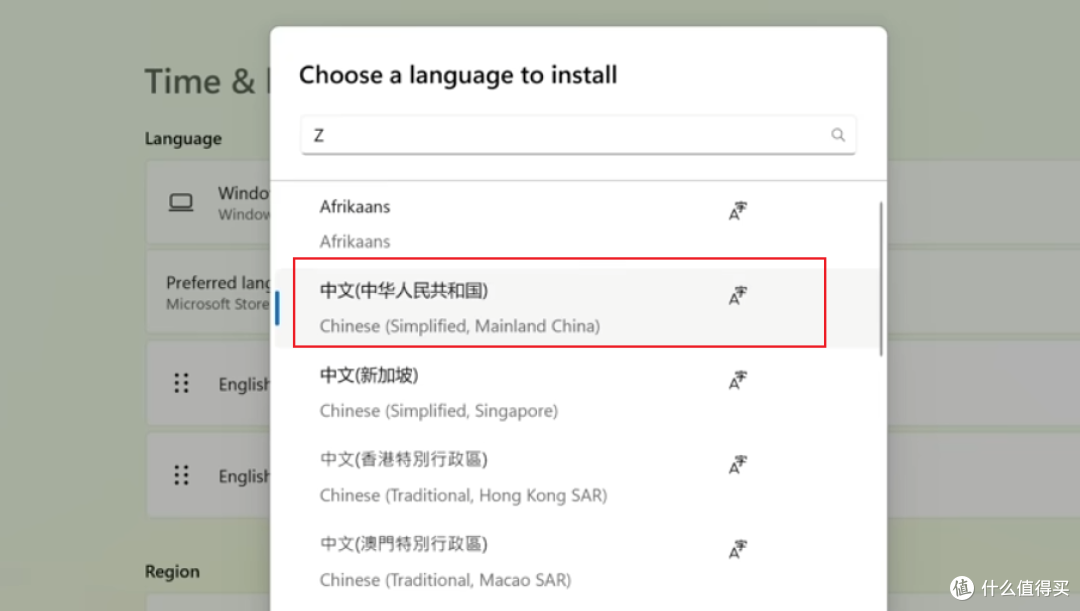Select Chinese (Simplified, Mainland China) entry
Viewport: 1080px width, 611px height.
577,308
